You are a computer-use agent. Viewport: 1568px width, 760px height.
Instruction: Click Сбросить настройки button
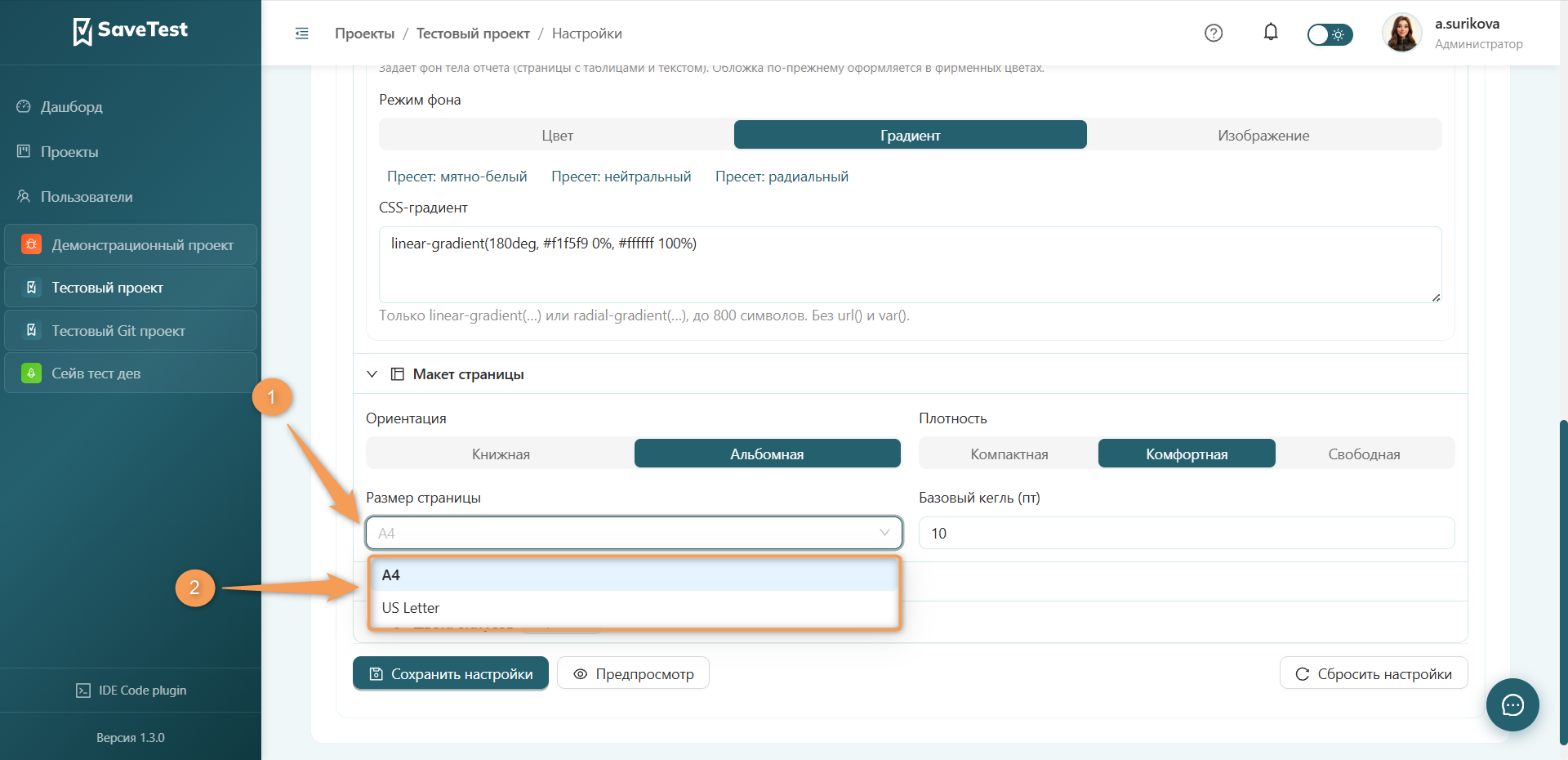click(1374, 673)
